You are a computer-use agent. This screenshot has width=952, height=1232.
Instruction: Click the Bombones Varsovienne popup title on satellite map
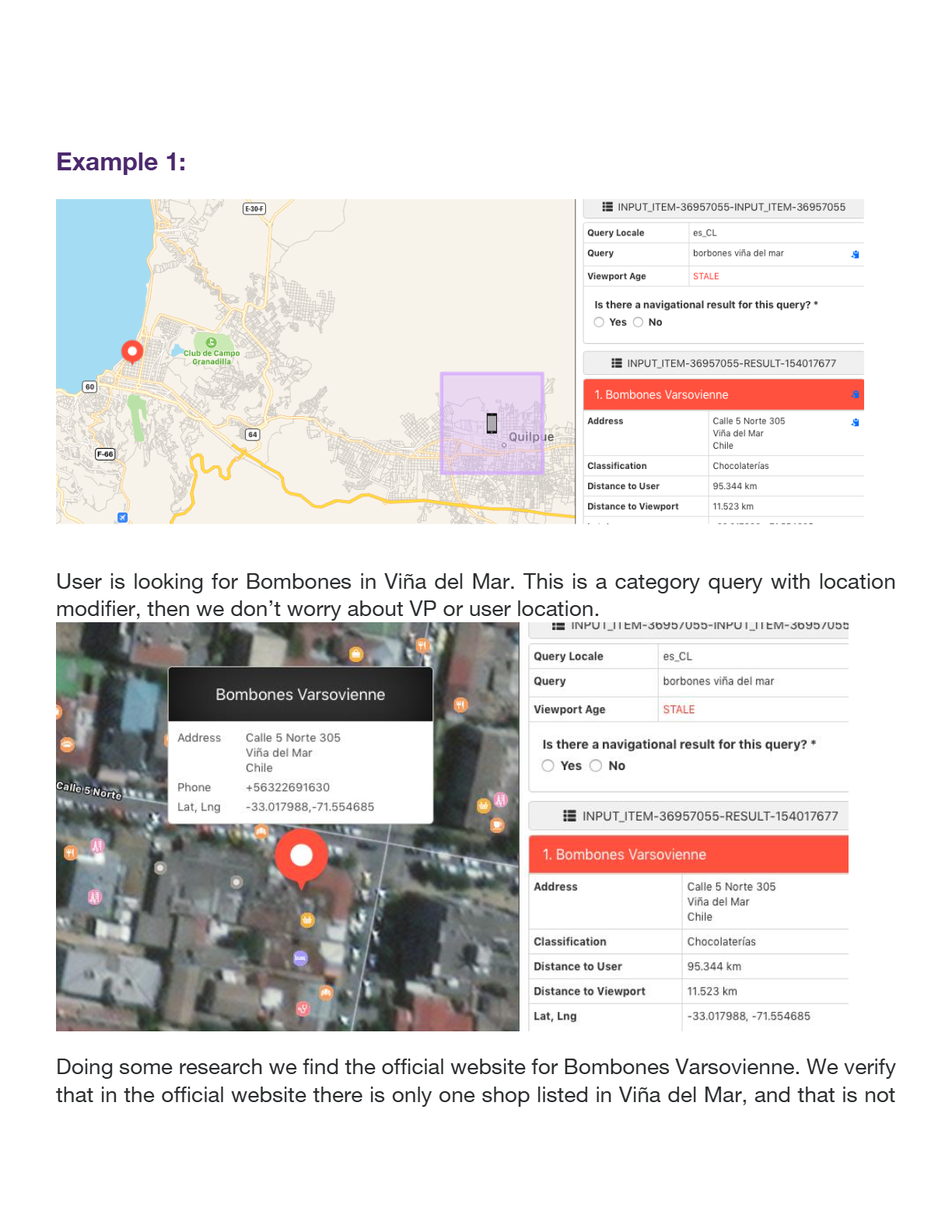tap(300, 695)
